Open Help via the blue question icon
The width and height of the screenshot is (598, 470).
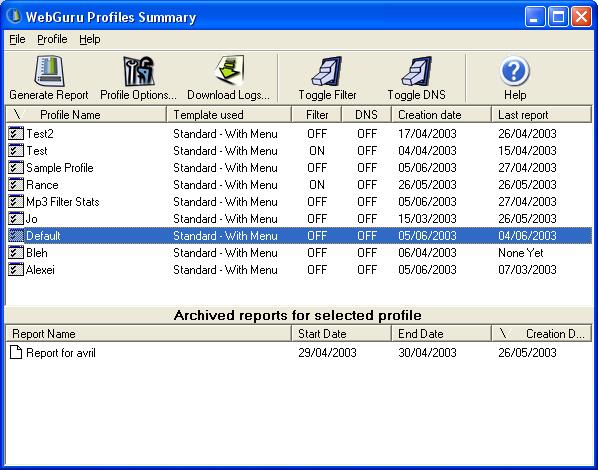point(514,71)
